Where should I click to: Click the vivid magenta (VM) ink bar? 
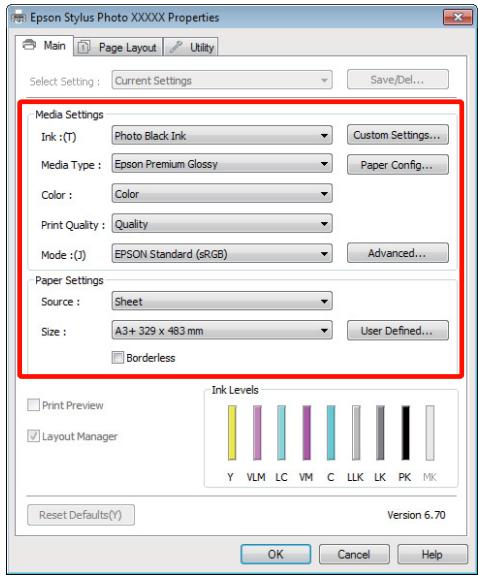[x=307, y=433]
